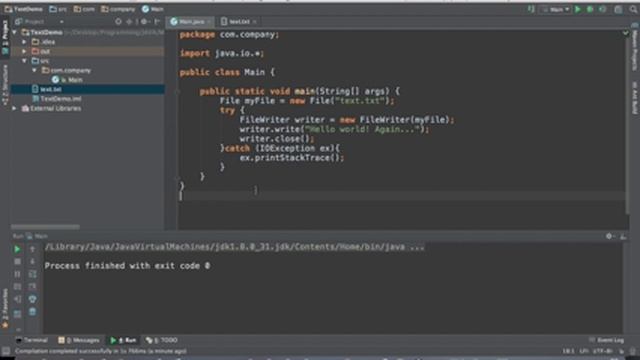The height and width of the screenshot is (360, 640).
Task: Click company breadcrumb in navigation bar
Action: click(x=118, y=9)
